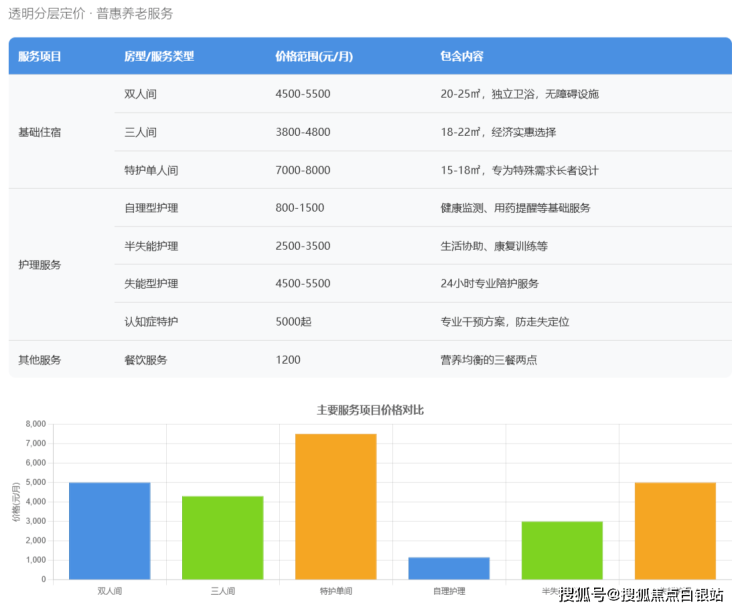Click the 其他服务 category cell
Screen dimensions: 740x611
pos(40,360)
